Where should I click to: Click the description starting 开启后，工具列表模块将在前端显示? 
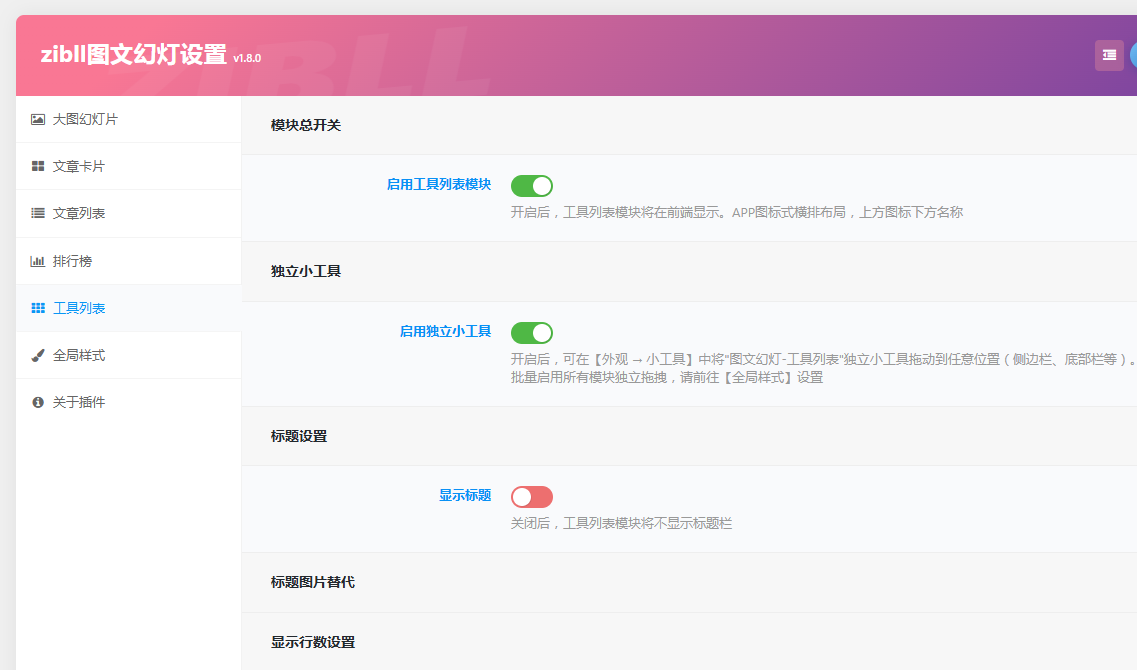(737, 212)
